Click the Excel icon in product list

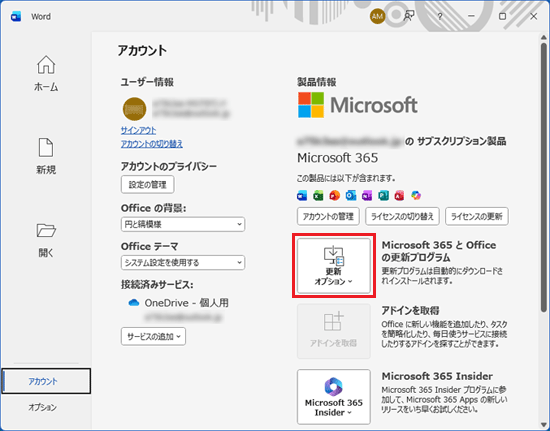[x=318, y=195]
